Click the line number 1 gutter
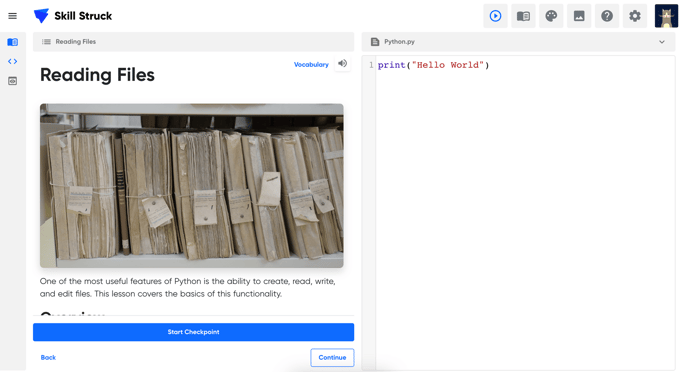 [x=371, y=65]
